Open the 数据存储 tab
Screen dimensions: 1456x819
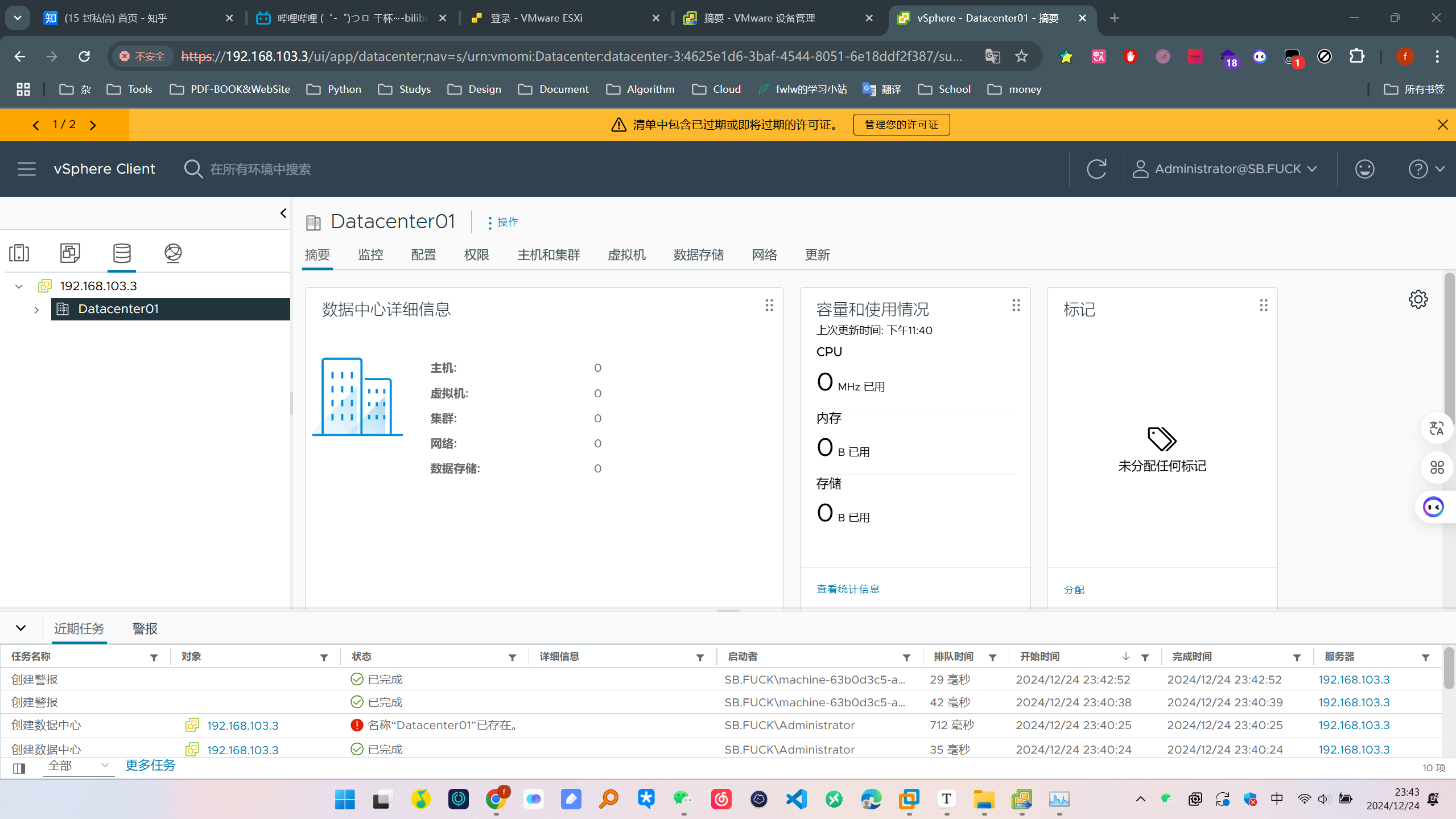click(698, 255)
